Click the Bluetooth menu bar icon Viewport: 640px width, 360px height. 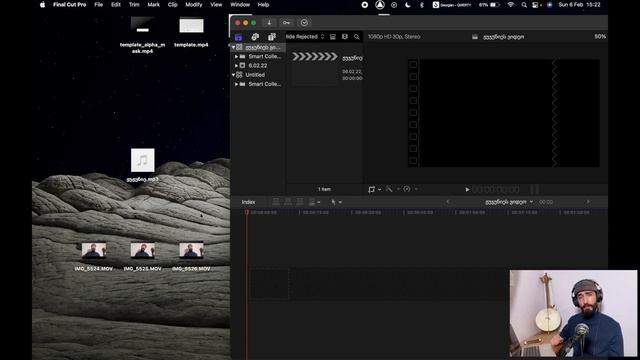click(422, 5)
